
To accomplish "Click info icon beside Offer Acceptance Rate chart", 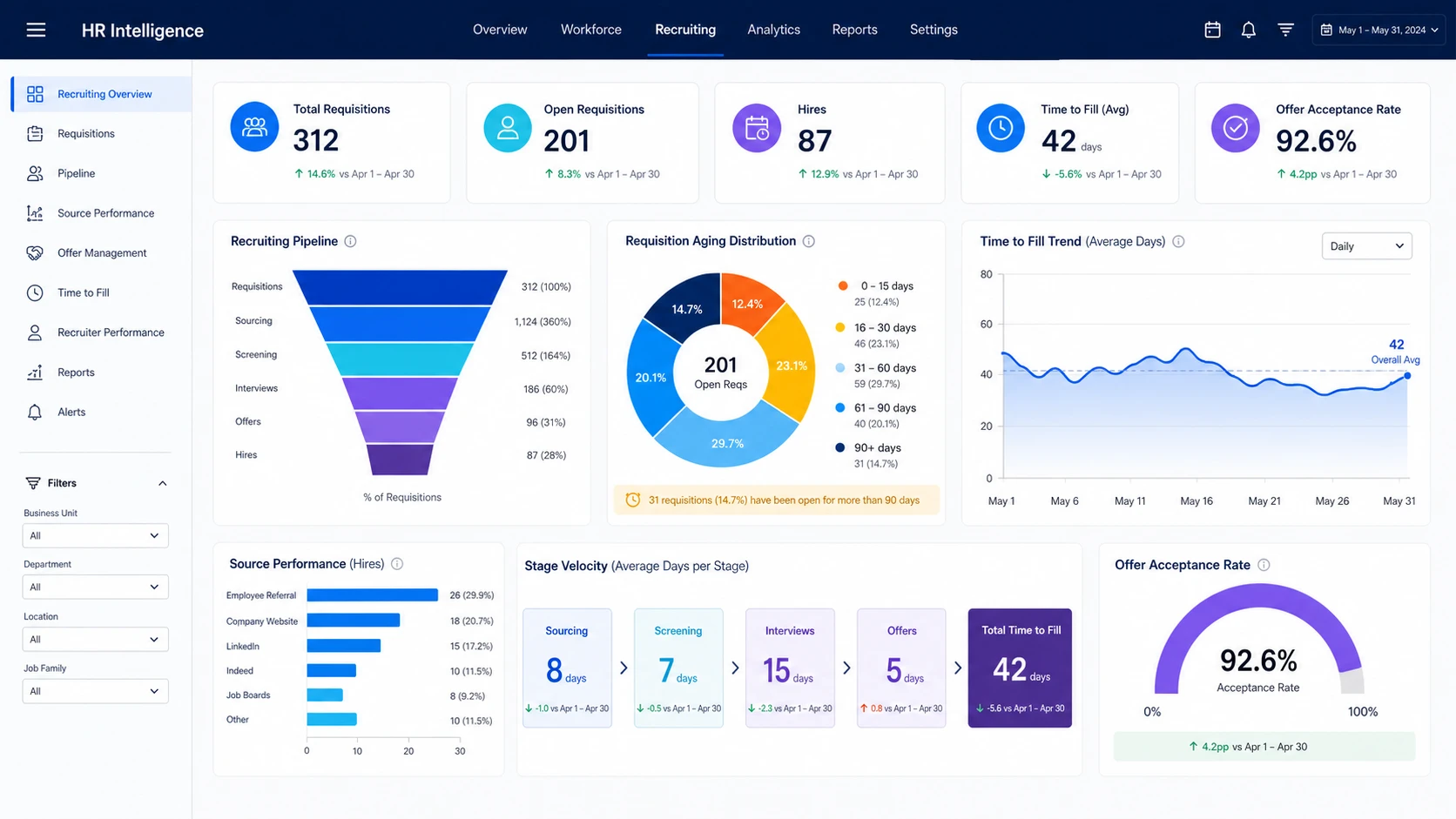I will tap(1264, 565).
